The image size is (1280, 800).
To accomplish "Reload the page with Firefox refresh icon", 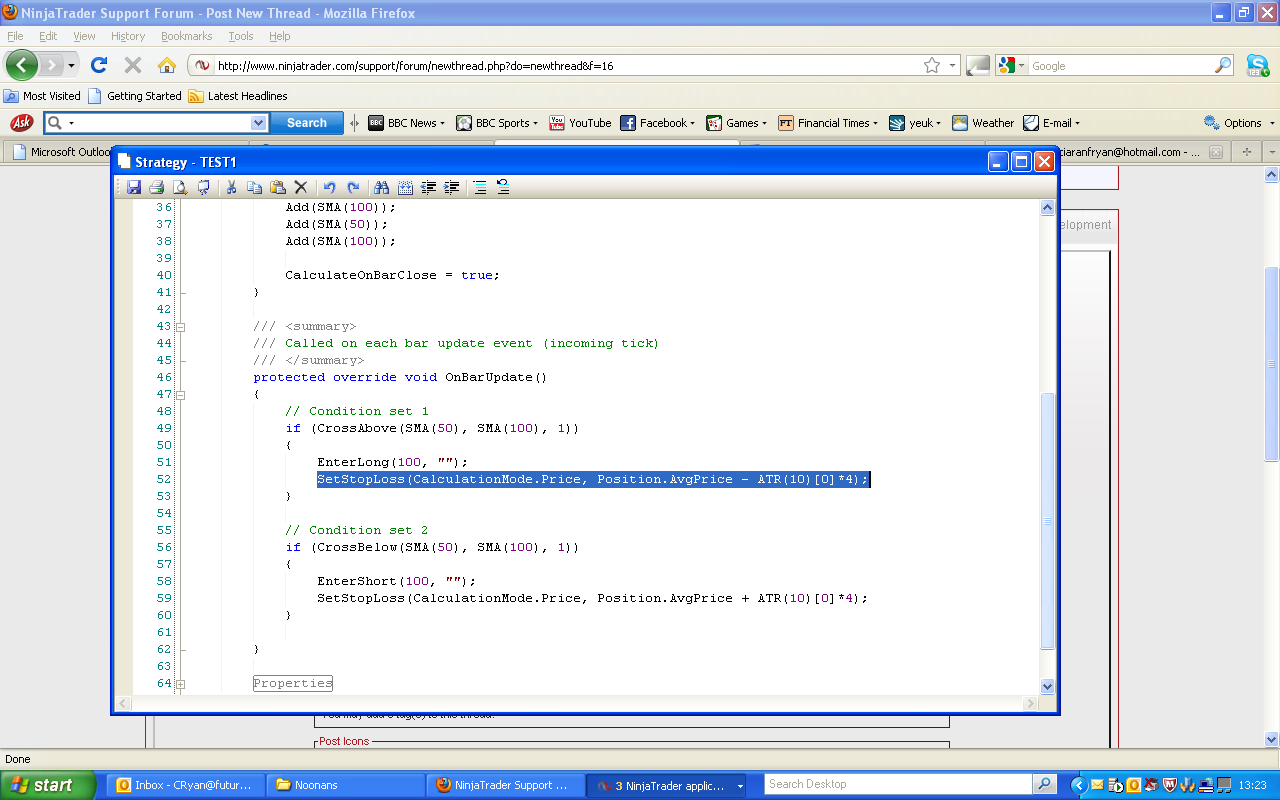I will coord(99,65).
